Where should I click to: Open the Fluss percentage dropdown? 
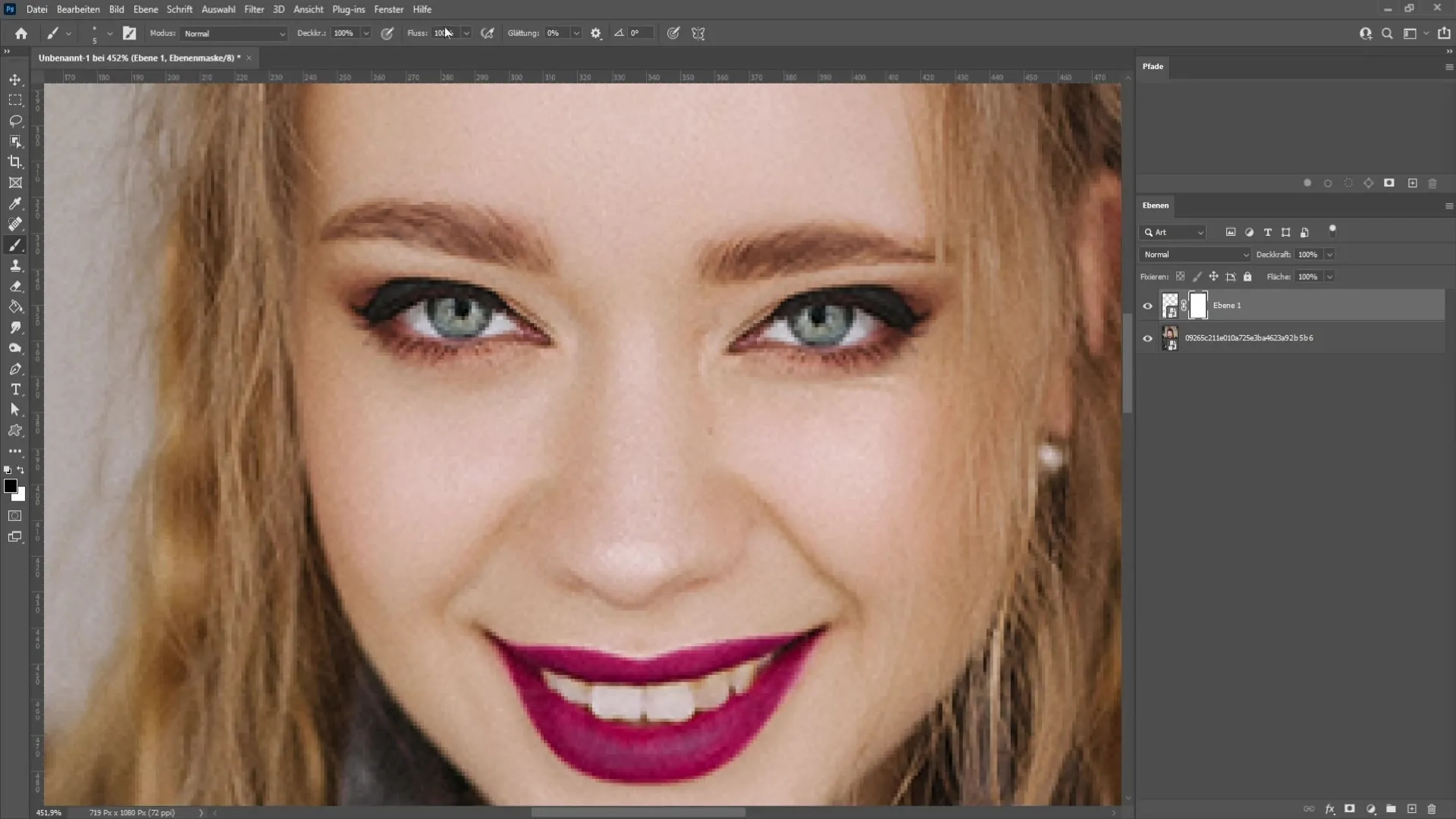pos(466,33)
